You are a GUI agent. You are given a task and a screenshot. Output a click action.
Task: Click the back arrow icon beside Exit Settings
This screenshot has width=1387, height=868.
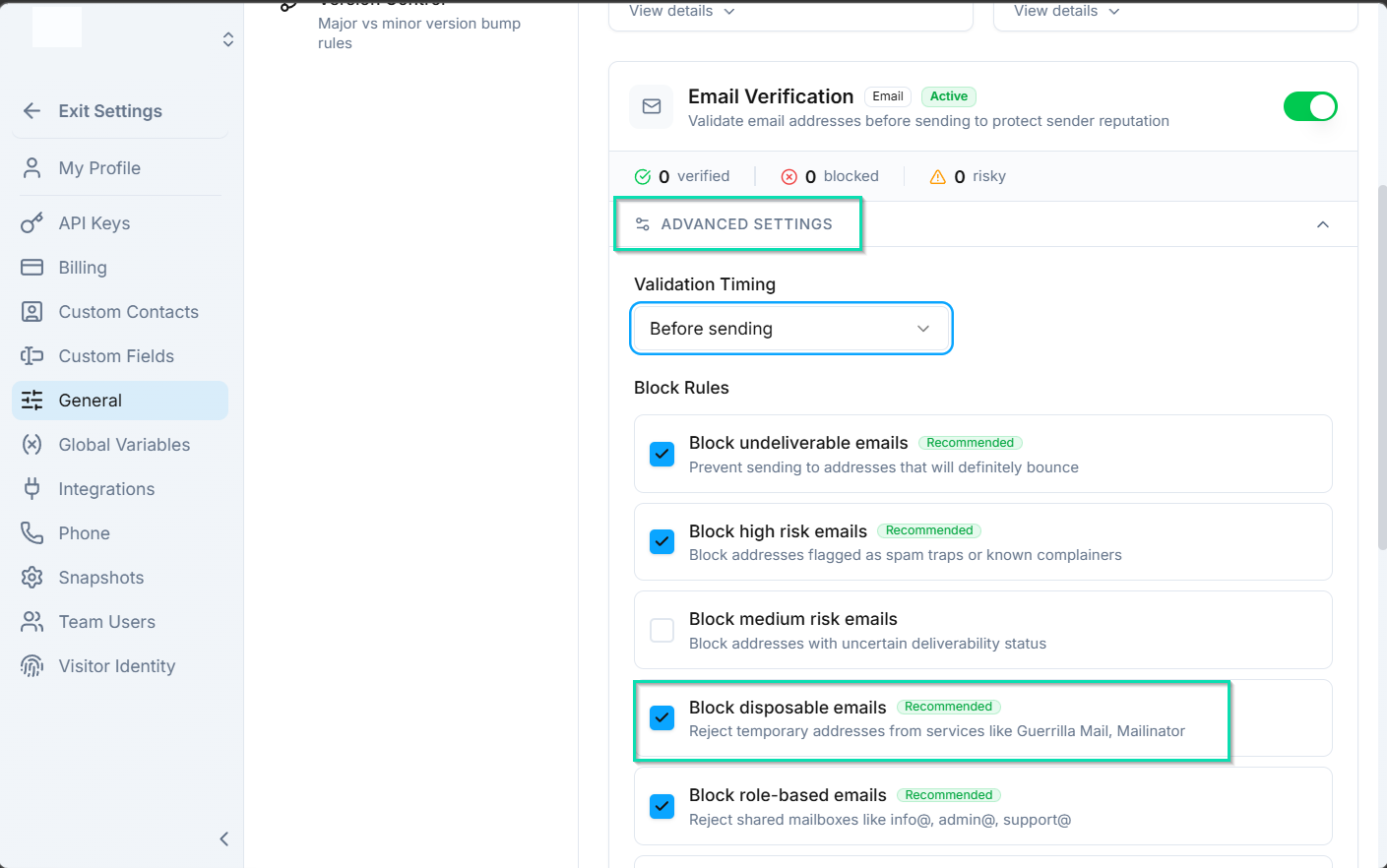tap(32, 111)
